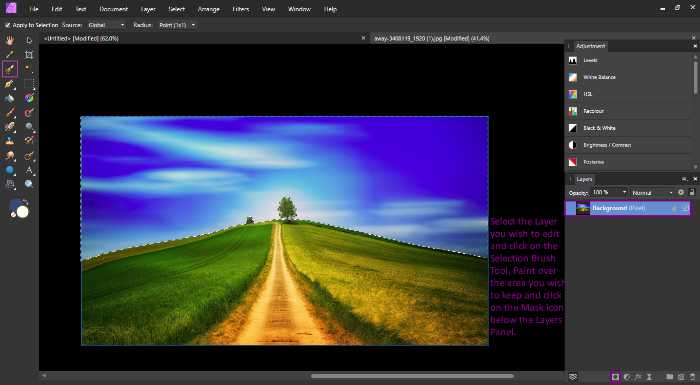Click the Layer Effects fx icon
The height and width of the screenshot is (385, 700).
638,377
